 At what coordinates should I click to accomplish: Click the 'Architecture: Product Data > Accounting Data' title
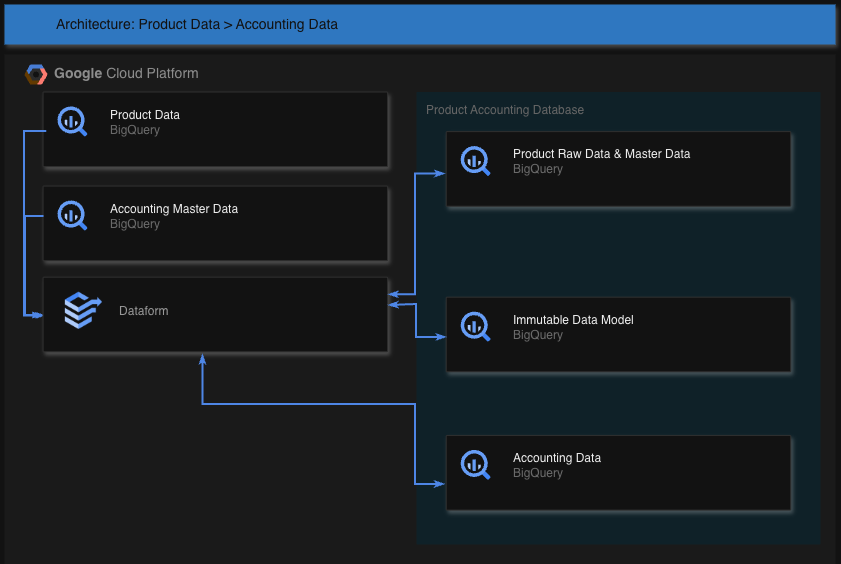(197, 24)
